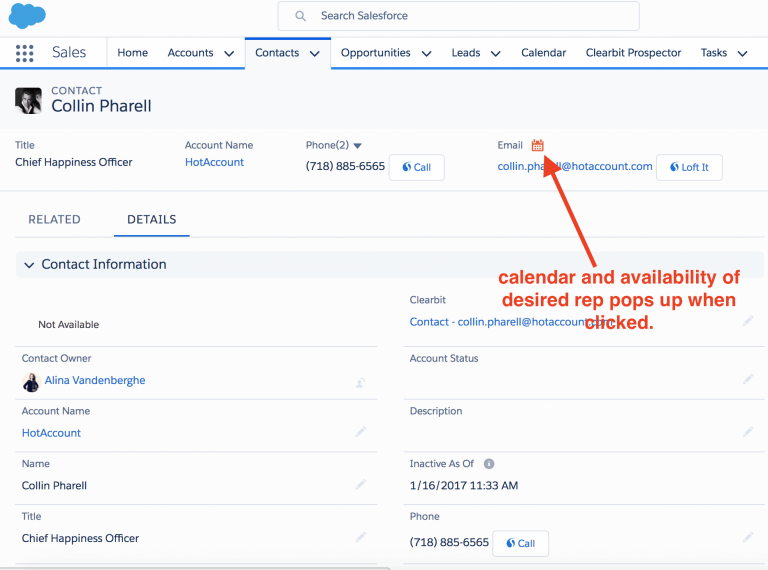768x570 pixels.
Task: Click Chief Happiness Officer in details Title field
Action: pyautogui.click(x=80, y=538)
